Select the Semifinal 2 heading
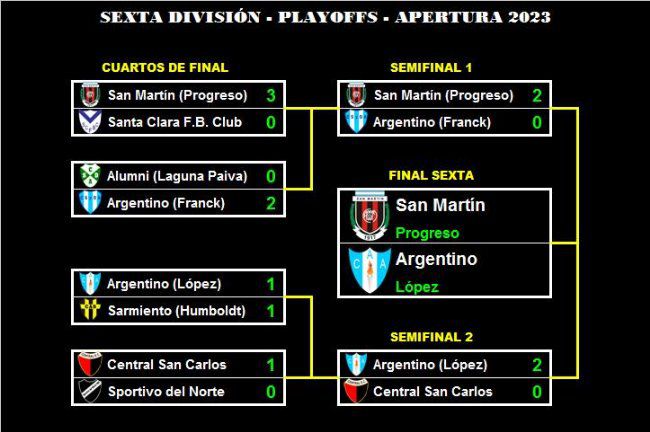Viewport: 650px width, 432px height. pos(431,337)
